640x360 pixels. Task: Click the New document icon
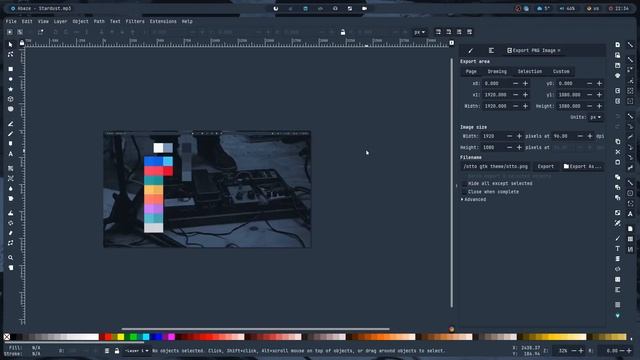coord(618,44)
